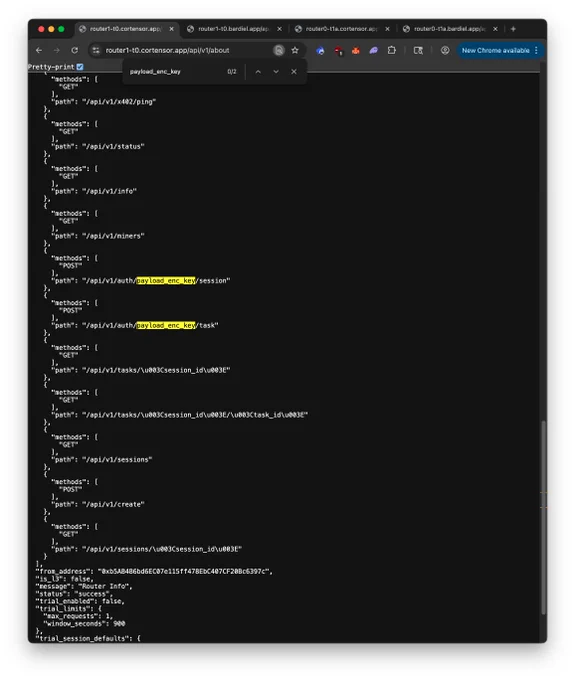Jump to next find match
The image size is (575, 680).
point(276,72)
